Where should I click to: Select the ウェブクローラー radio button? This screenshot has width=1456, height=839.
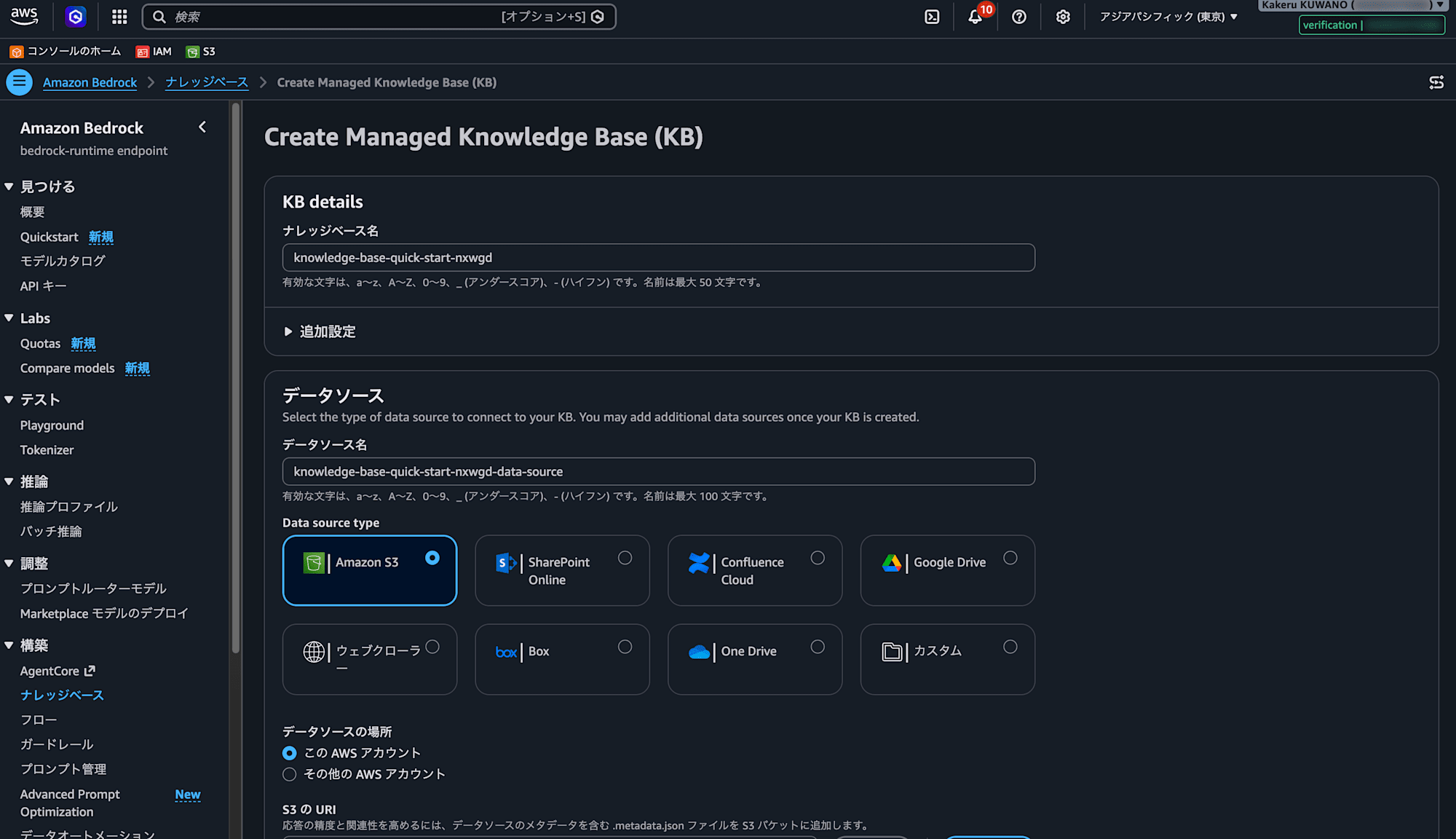click(432, 647)
